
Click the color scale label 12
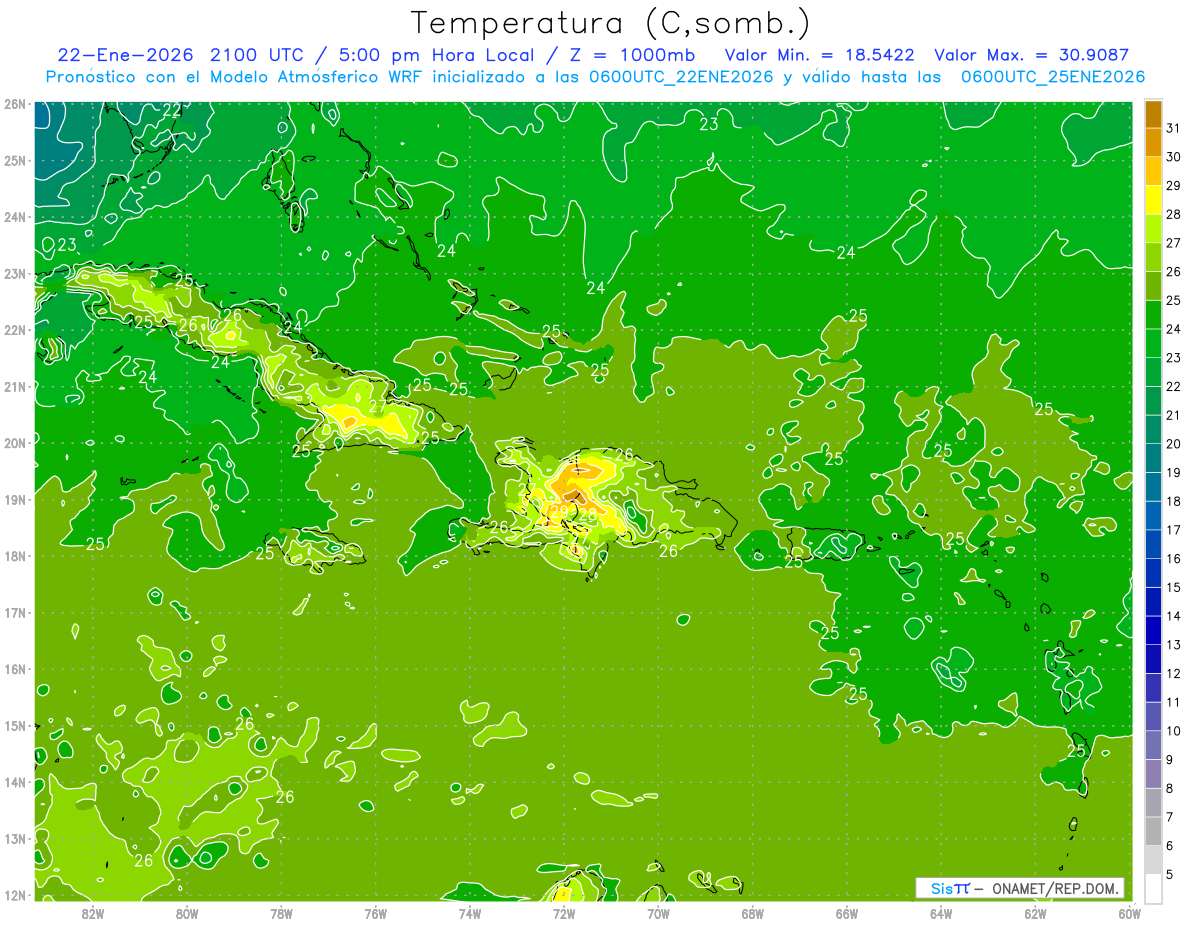(1173, 674)
